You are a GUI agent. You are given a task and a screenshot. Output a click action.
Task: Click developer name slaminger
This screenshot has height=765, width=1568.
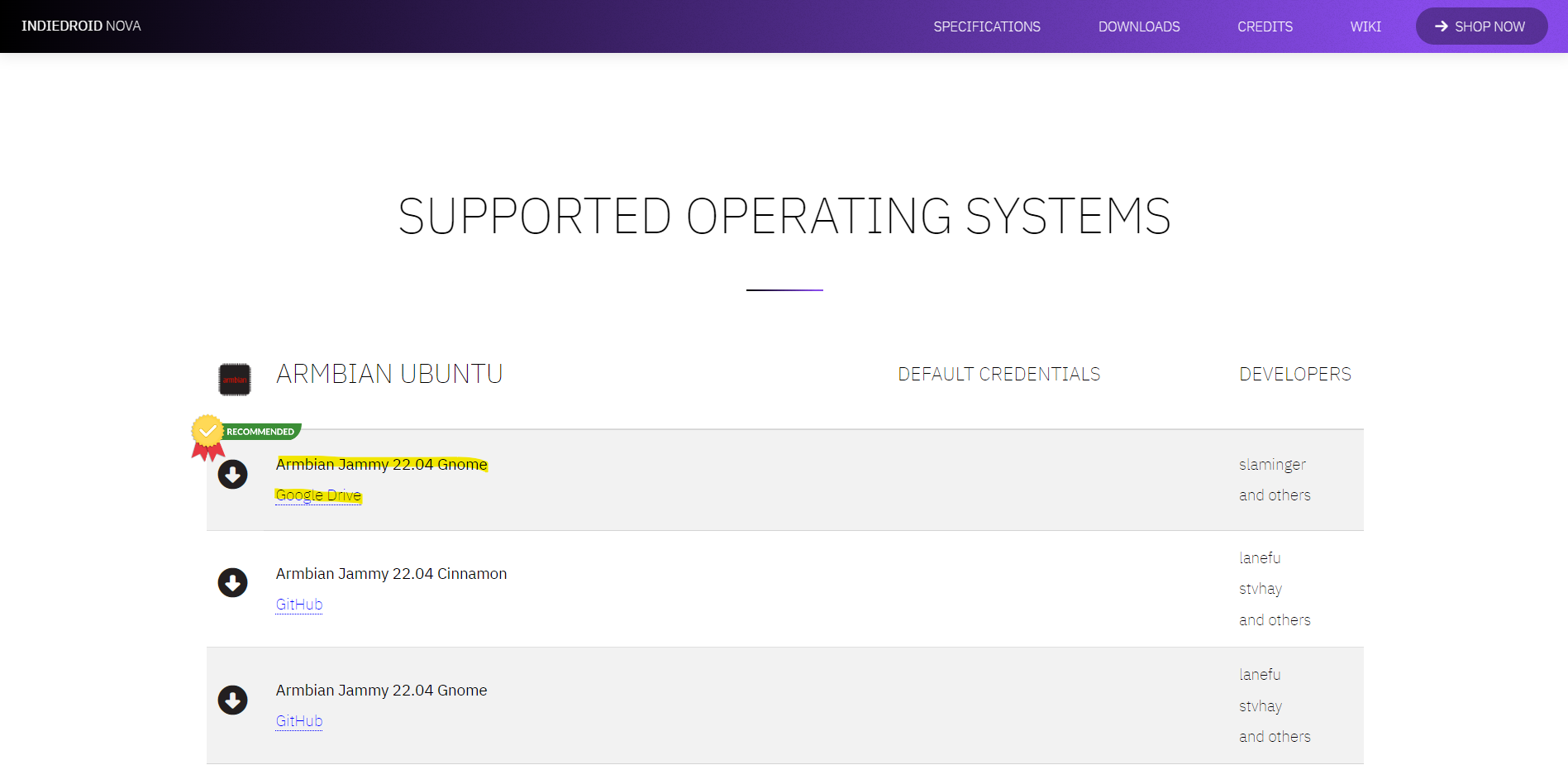tap(1272, 465)
